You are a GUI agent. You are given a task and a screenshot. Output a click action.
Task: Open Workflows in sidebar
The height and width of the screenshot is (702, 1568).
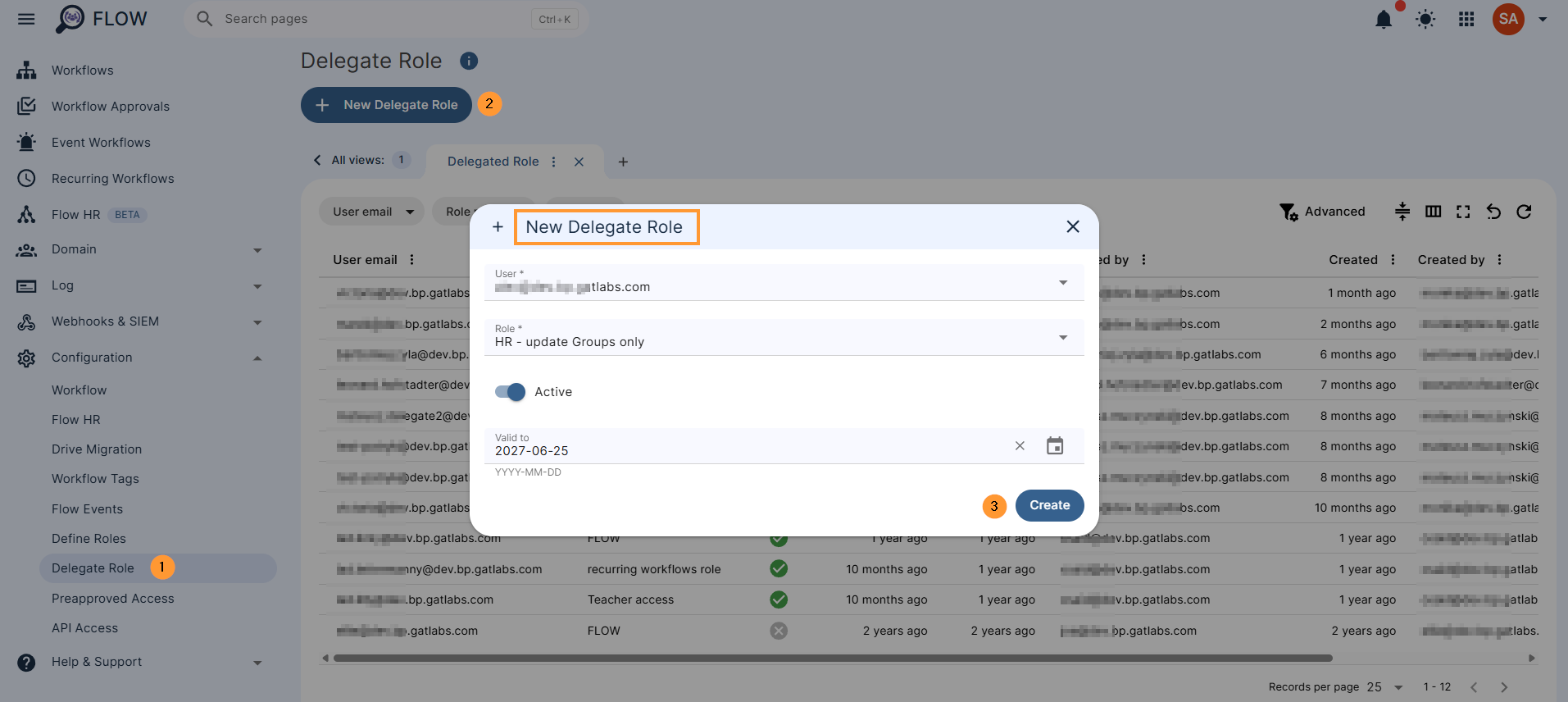click(x=82, y=71)
